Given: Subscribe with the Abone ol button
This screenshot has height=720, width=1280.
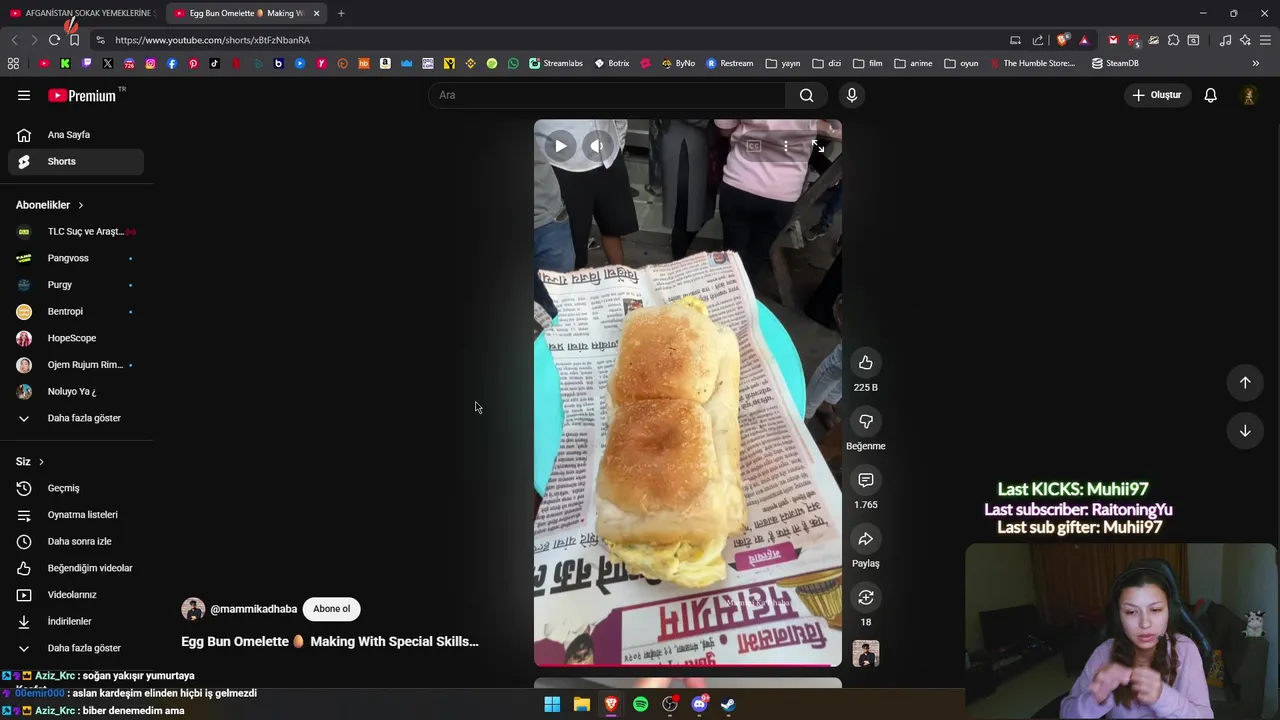Looking at the screenshot, I should coord(332,609).
